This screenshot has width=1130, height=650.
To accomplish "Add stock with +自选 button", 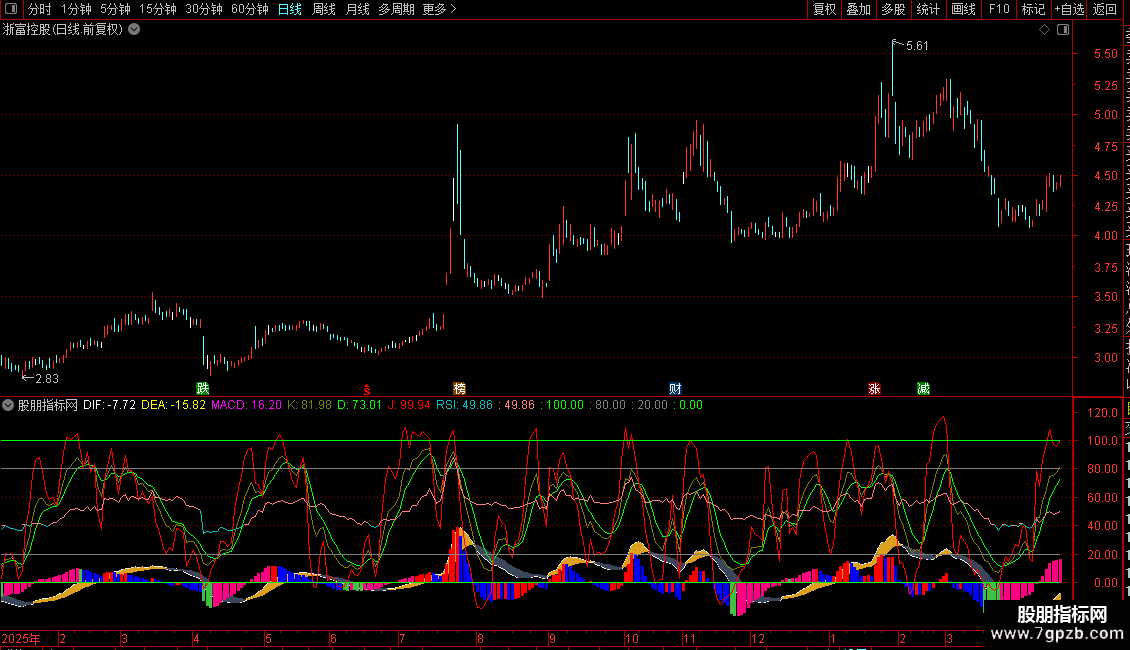I will [1068, 9].
